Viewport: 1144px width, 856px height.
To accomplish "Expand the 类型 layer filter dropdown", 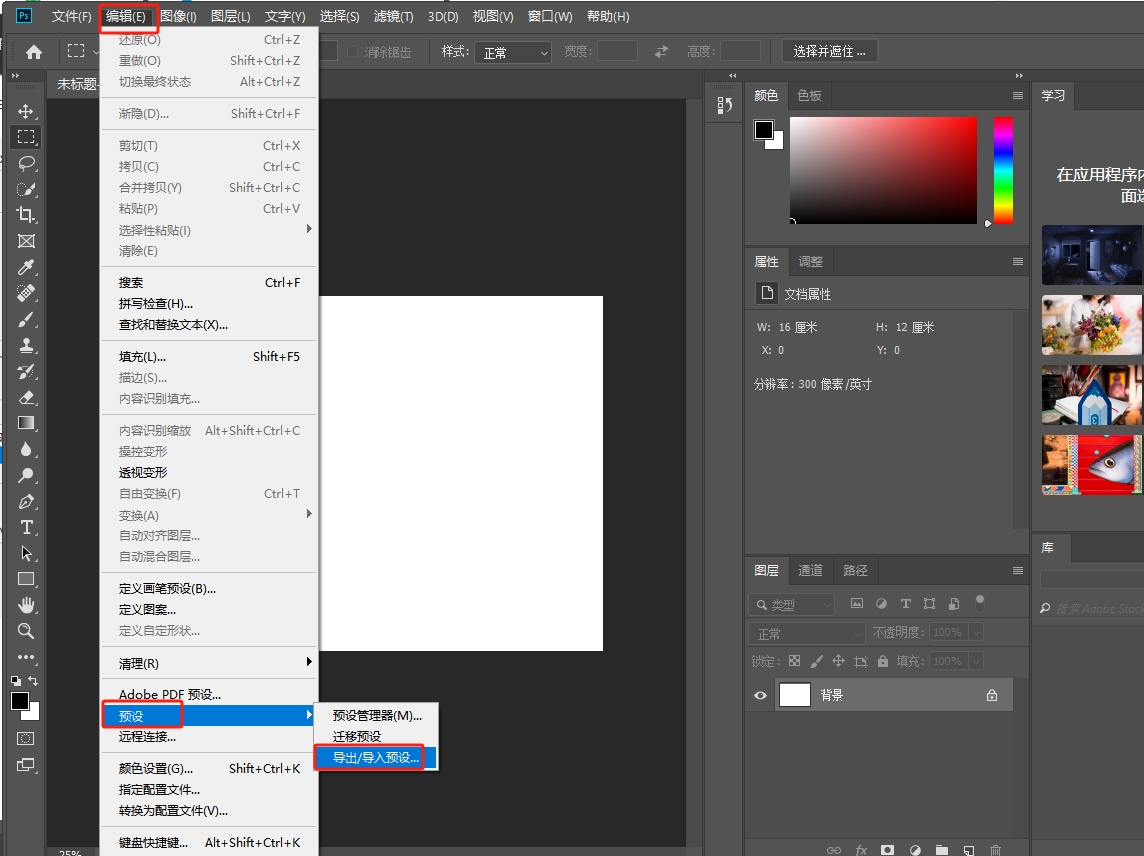I will 791,604.
